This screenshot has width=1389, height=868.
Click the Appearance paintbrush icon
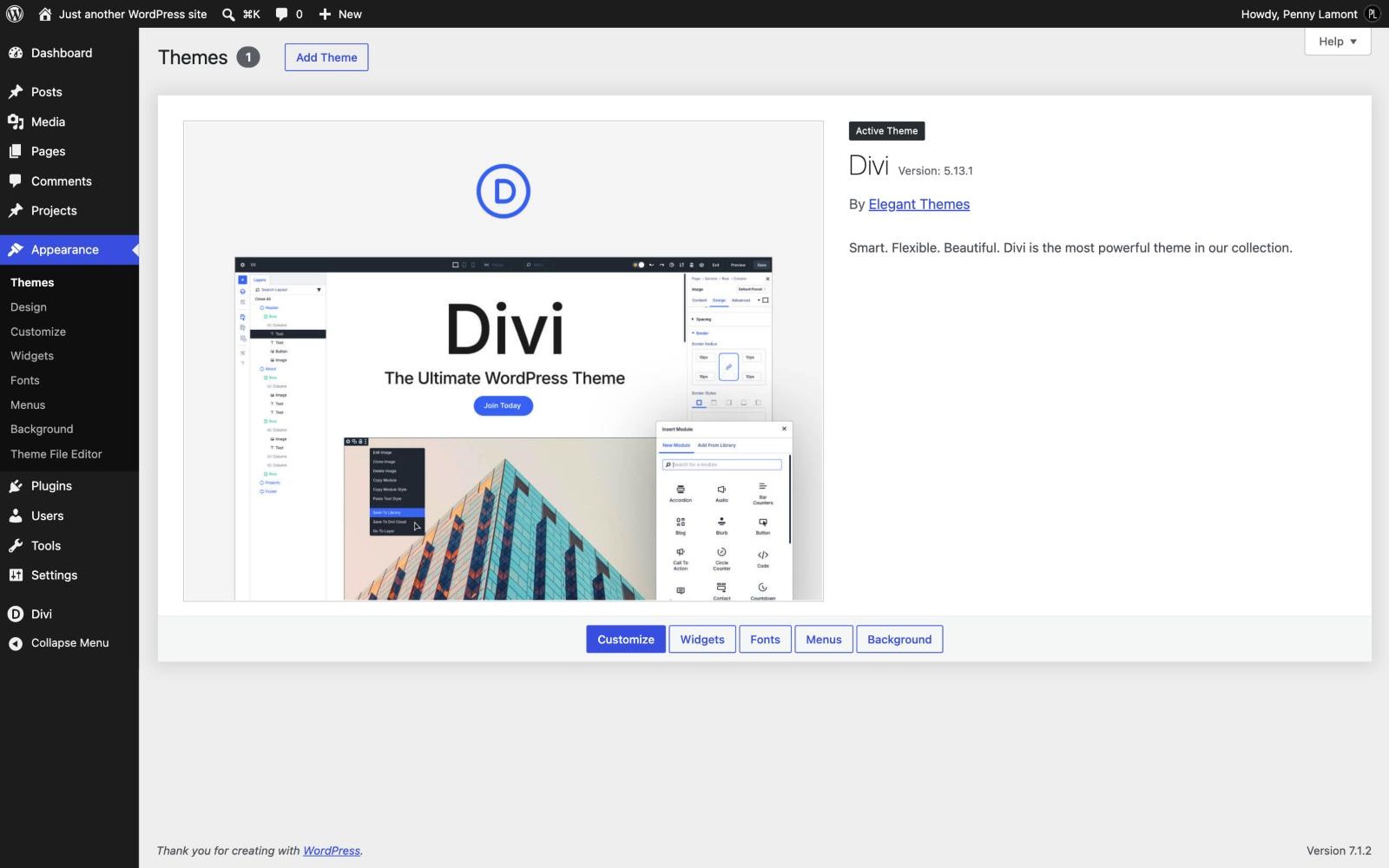(16, 250)
